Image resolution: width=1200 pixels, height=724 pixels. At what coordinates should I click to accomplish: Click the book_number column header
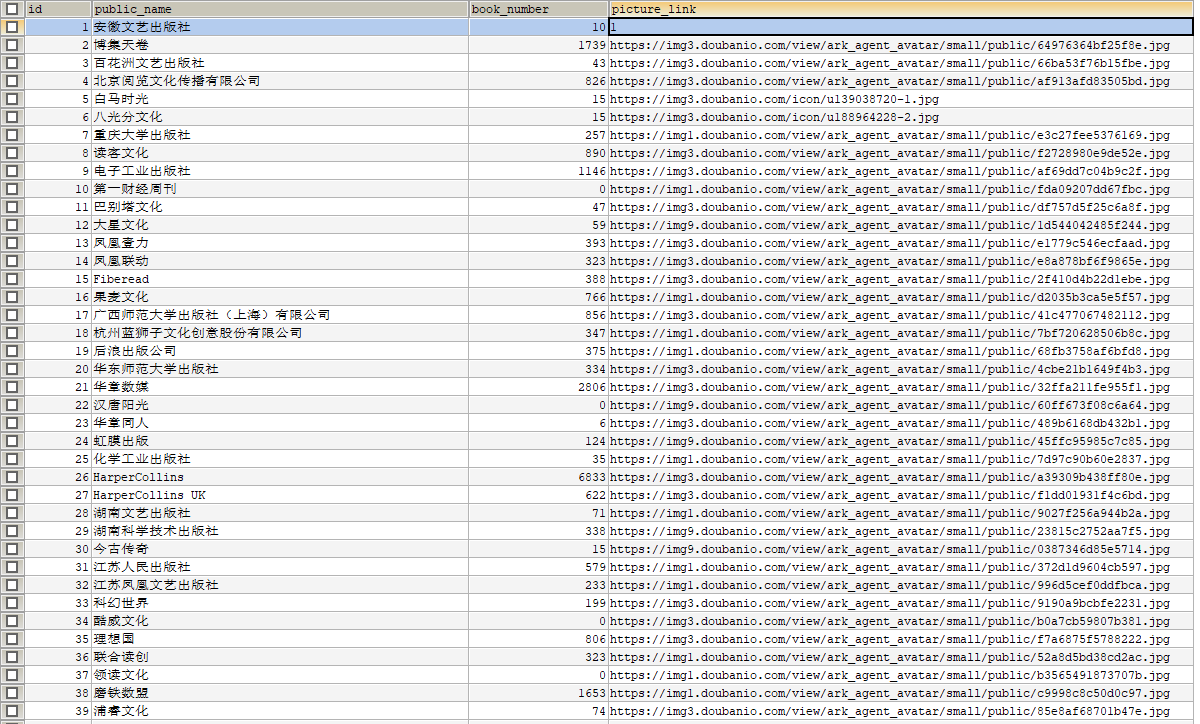pyautogui.click(x=538, y=9)
